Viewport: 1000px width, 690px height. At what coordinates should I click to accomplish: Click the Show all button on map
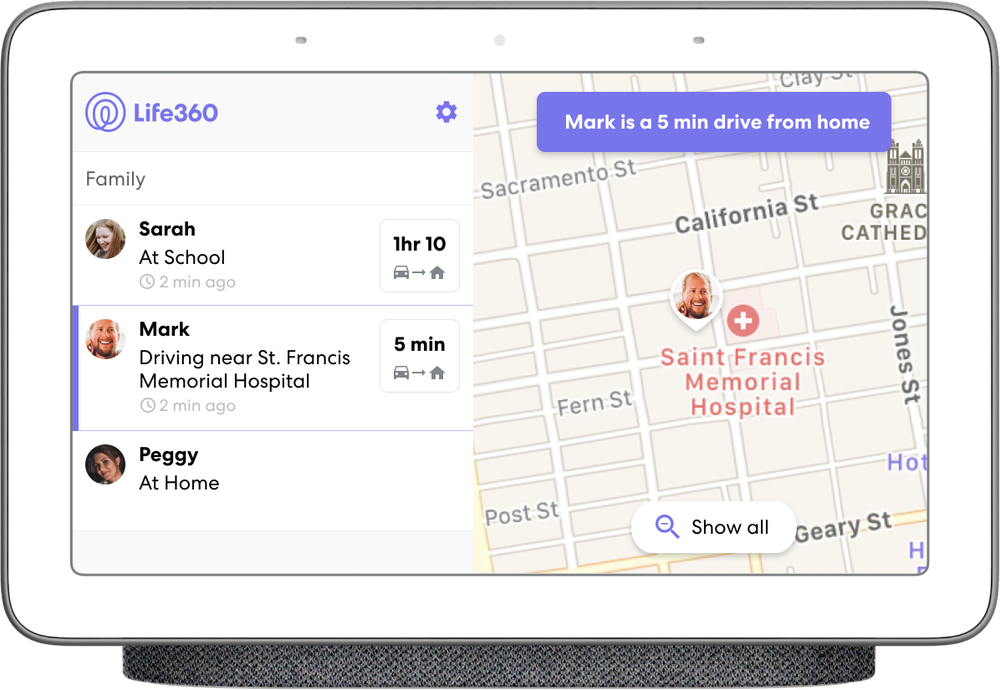pos(713,527)
